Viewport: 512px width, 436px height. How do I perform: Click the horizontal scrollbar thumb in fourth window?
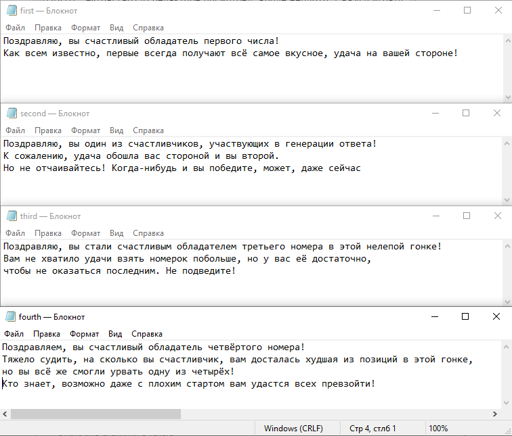pos(96,414)
